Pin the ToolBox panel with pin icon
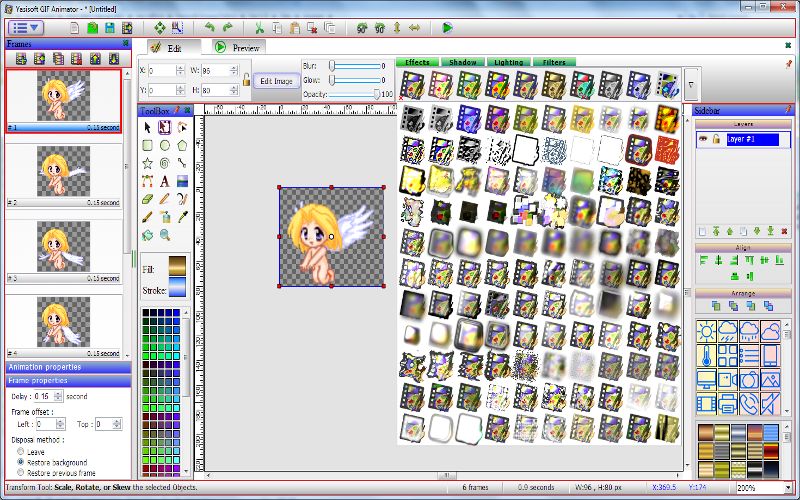 pyautogui.click(x=177, y=110)
